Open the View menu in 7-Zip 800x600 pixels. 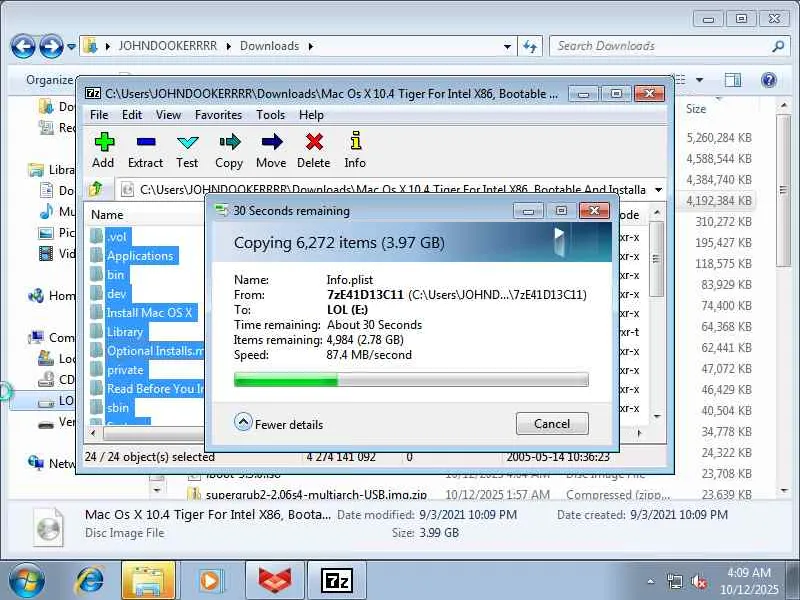(x=168, y=115)
